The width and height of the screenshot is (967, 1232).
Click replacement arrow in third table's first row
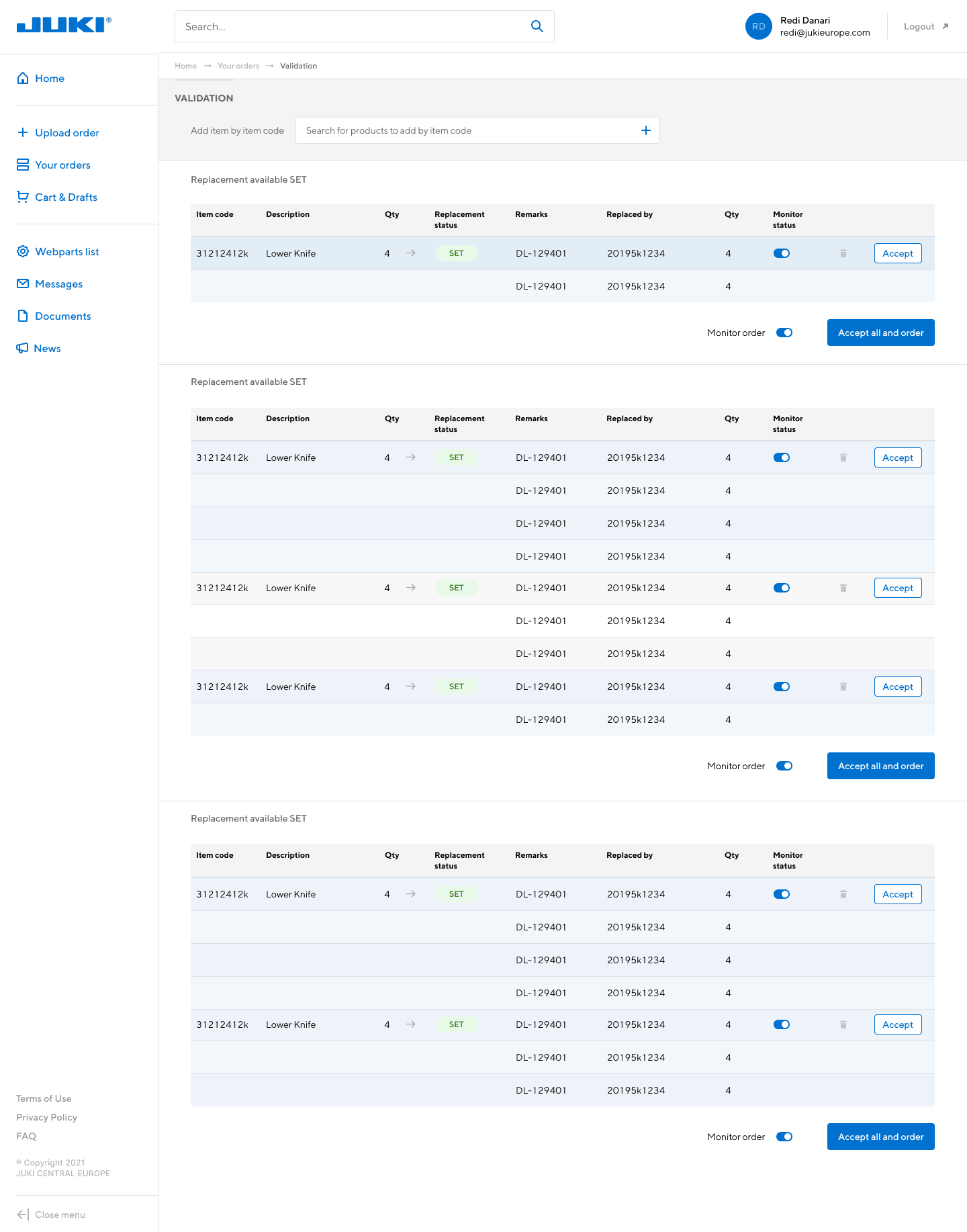(411, 894)
